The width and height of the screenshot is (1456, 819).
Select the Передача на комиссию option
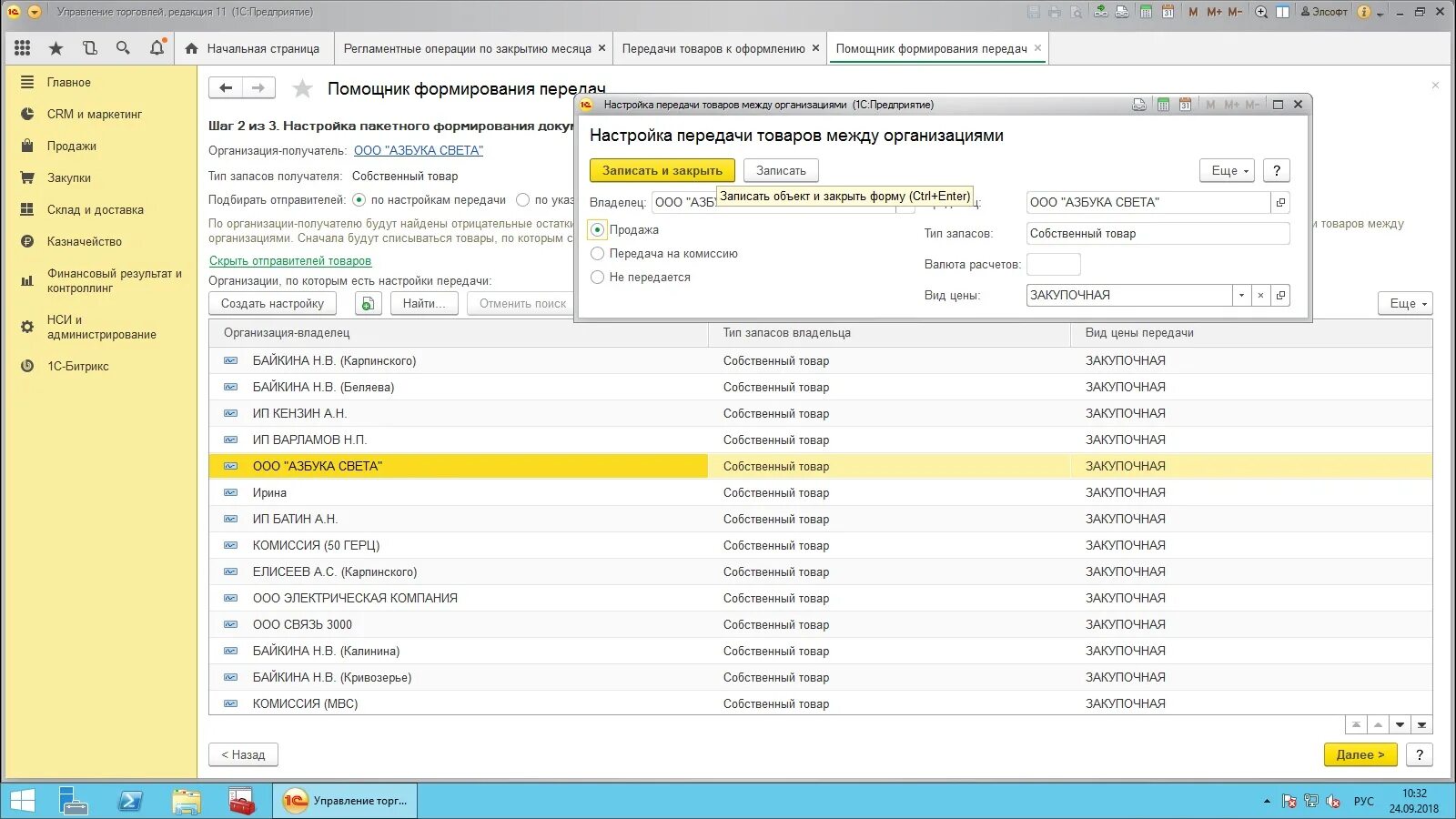point(597,254)
